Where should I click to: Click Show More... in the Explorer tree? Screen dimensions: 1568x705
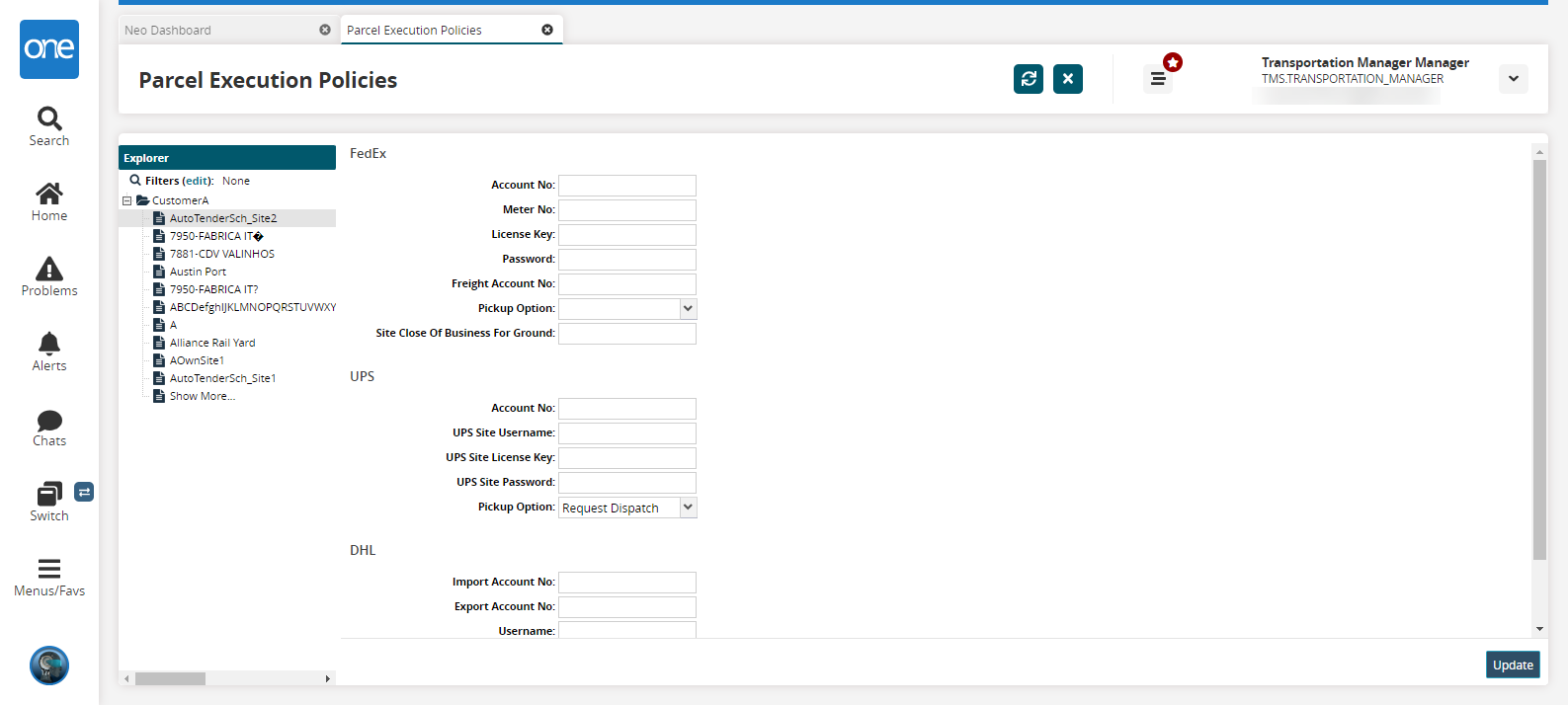click(x=203, y=396)
